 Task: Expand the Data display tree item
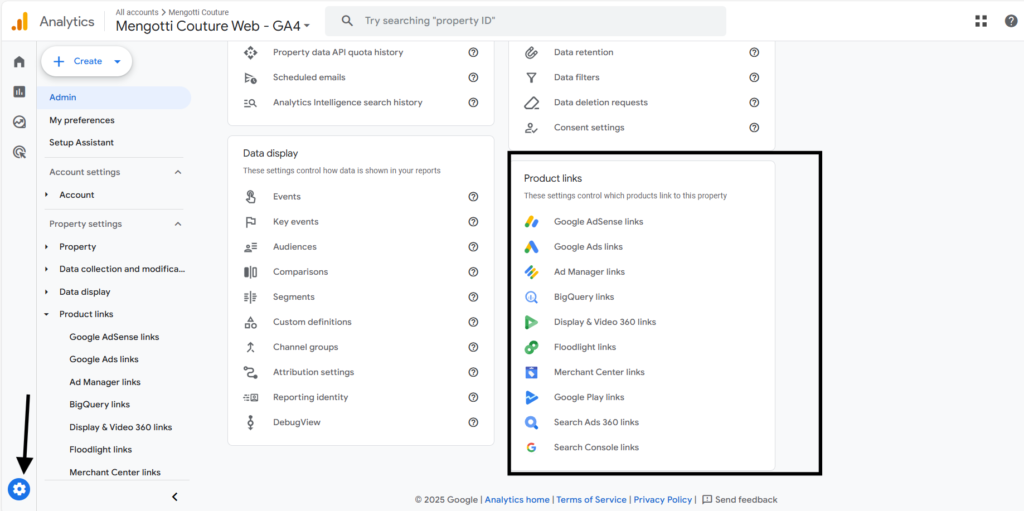point(47,292)
